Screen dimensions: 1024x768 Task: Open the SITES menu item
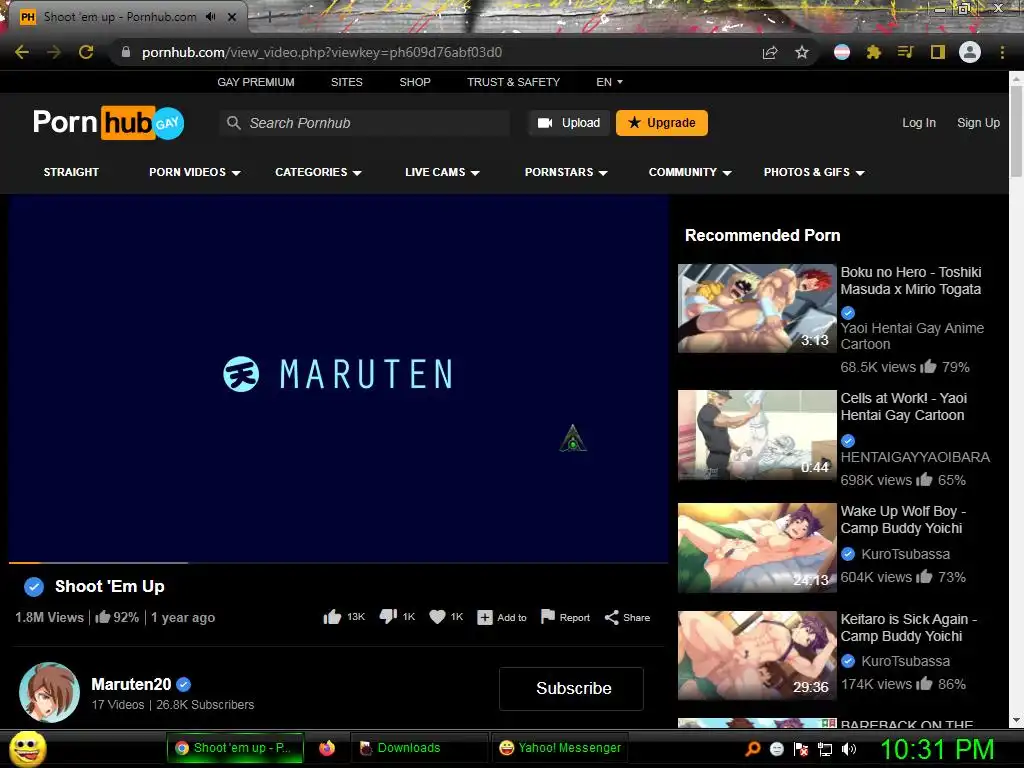tap(346, 82)
